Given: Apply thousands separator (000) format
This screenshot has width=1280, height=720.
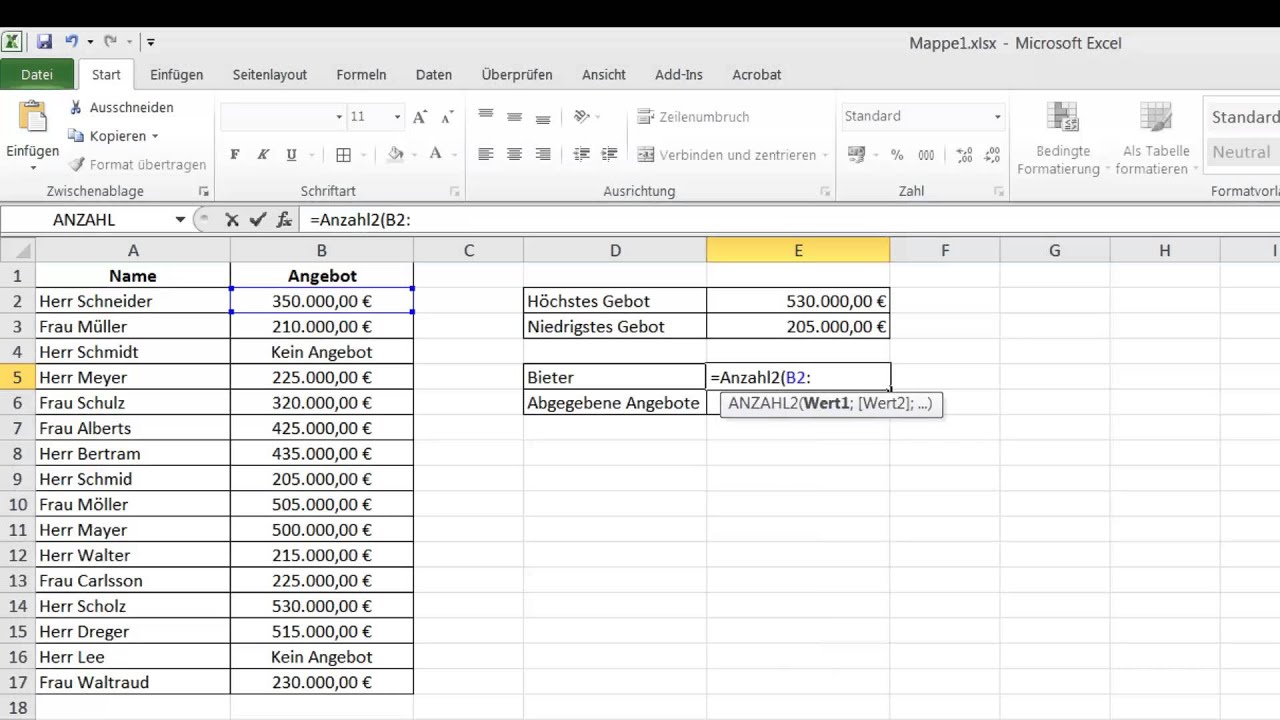Looking at the screenshot, I should click(x=926, y=155).
